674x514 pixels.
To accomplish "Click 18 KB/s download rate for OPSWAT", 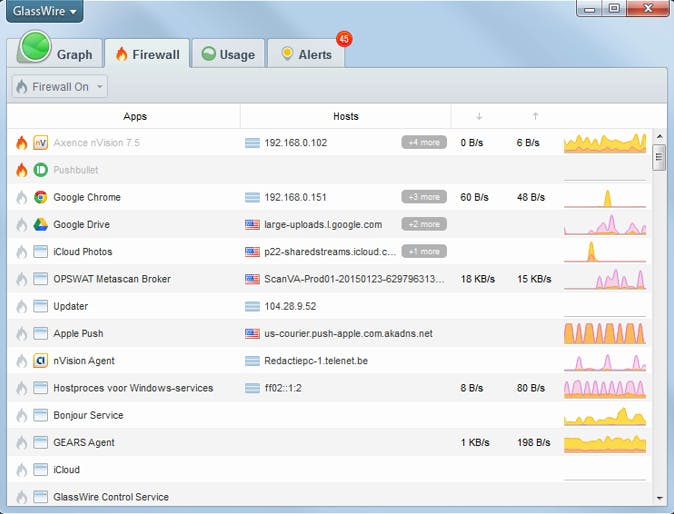I will tap(478, 279).
